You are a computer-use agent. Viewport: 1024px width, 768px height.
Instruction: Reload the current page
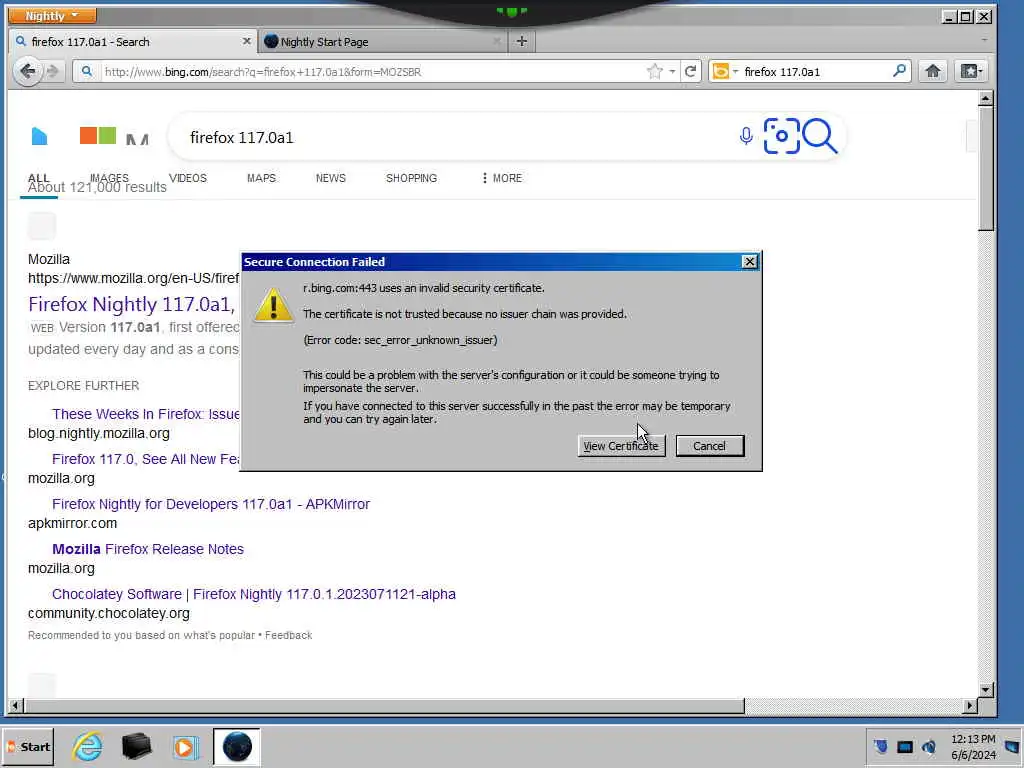[690, 71]
